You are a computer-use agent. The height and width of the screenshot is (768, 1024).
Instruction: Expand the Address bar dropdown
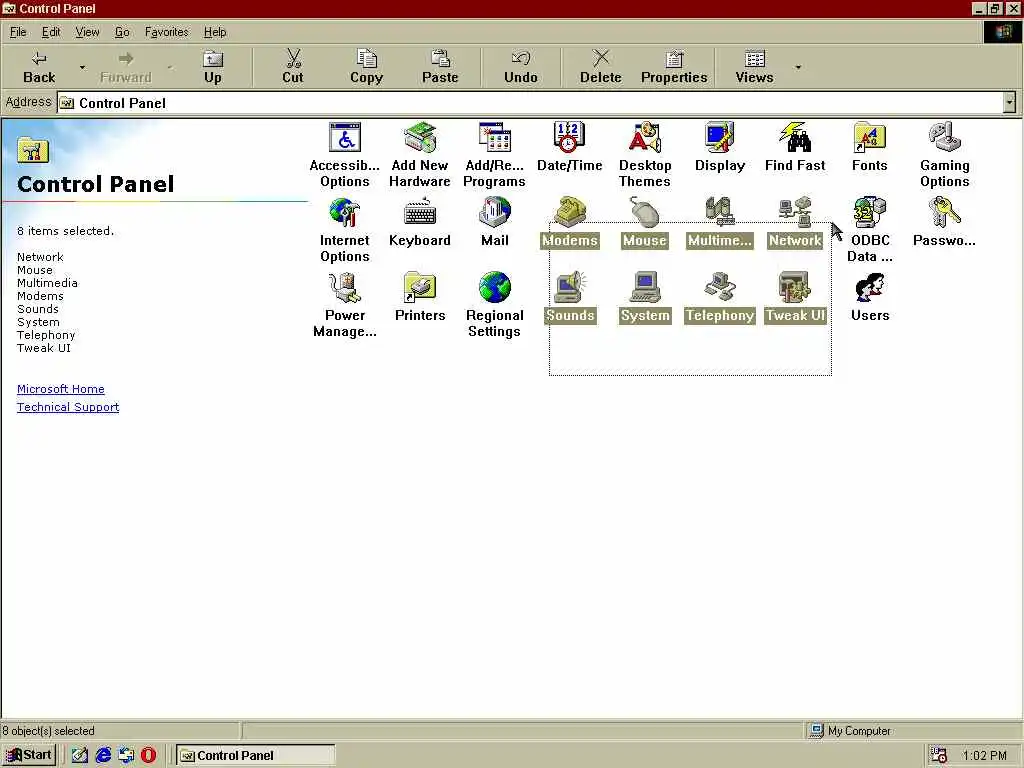click(x=1010, y=103)
